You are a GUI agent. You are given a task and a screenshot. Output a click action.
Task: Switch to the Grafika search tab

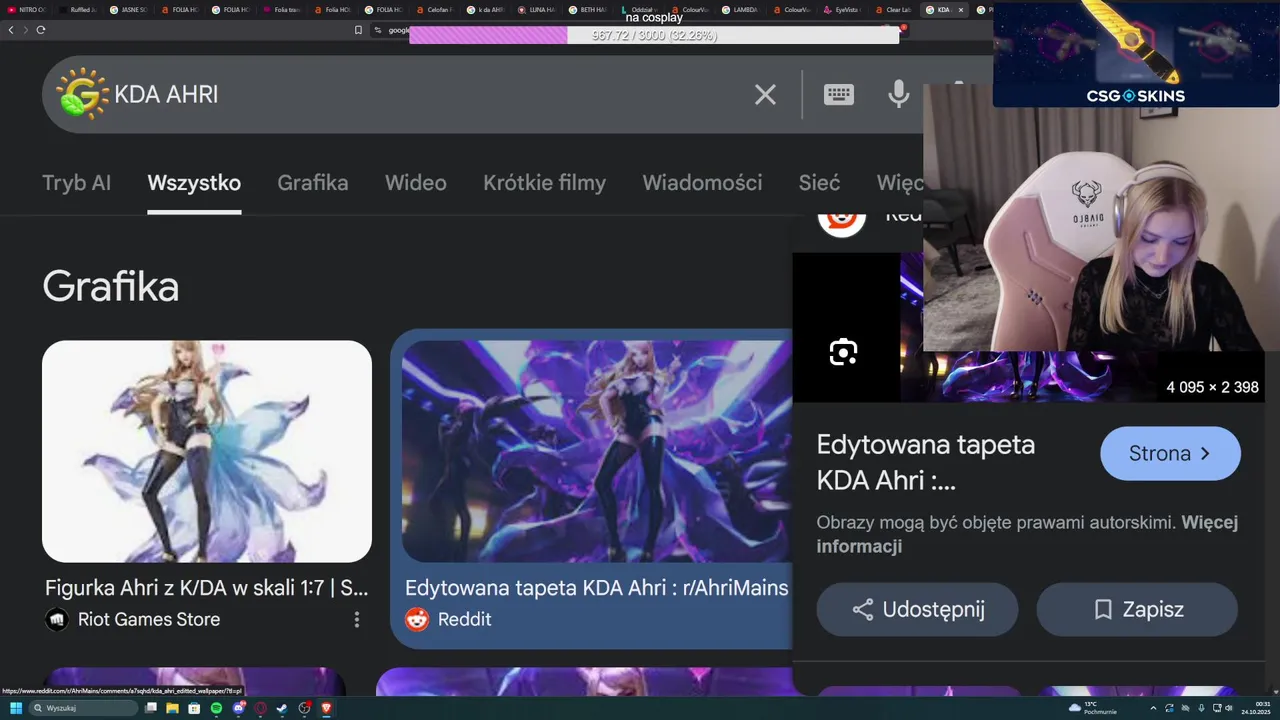tap(313, 183)
